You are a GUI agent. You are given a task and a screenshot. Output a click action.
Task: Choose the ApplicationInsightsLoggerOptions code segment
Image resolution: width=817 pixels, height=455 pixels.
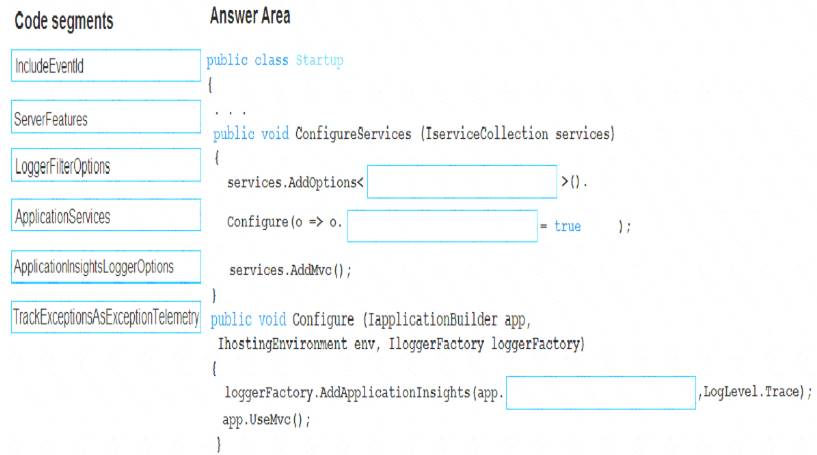[x=106, y=267]
